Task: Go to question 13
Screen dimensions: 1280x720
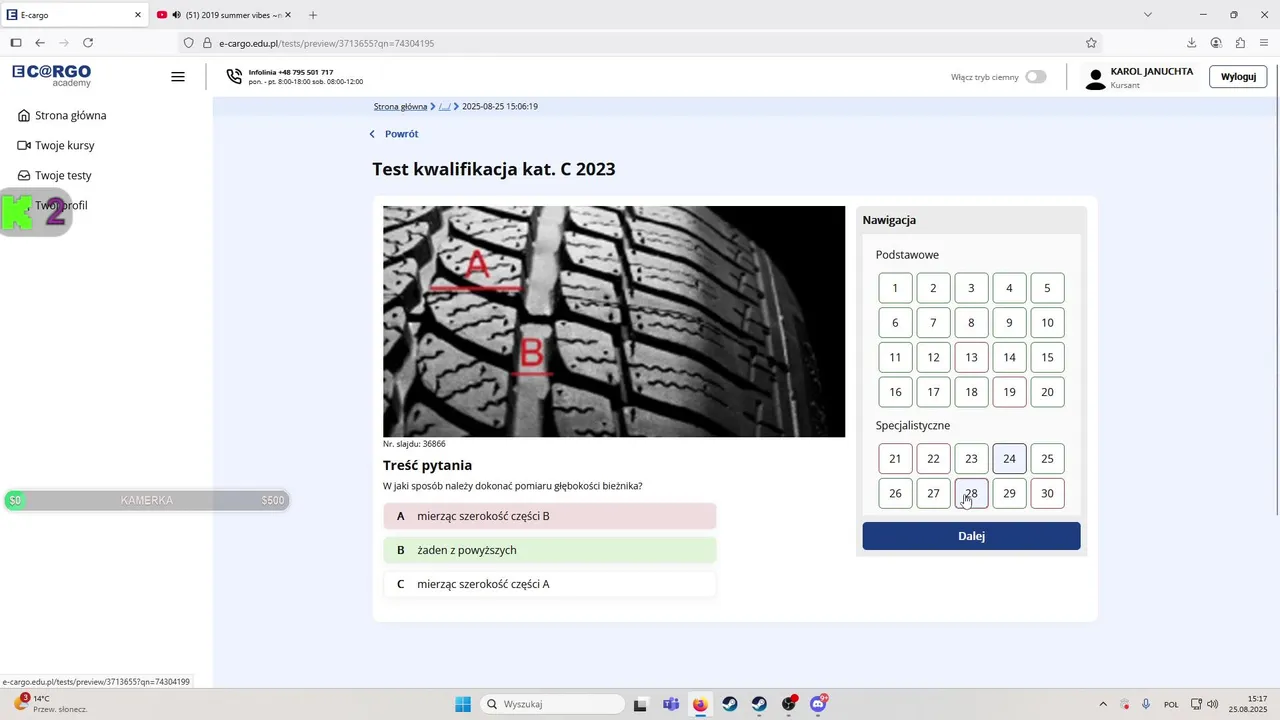Action: pyautogui.click(x=971, y=357)
